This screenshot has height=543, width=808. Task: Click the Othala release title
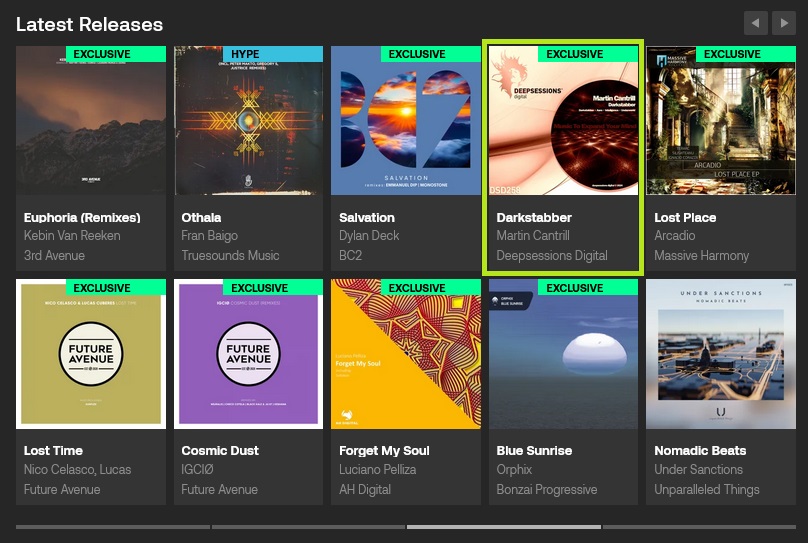(x=201, y=217)
